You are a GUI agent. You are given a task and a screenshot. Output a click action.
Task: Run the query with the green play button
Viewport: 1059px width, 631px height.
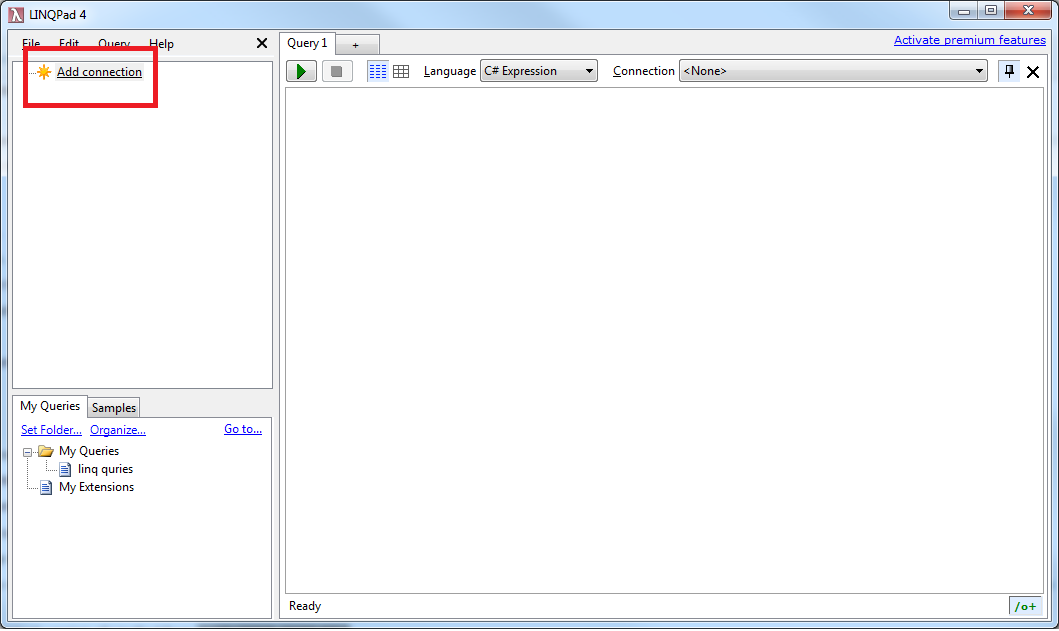coord(301,72)
